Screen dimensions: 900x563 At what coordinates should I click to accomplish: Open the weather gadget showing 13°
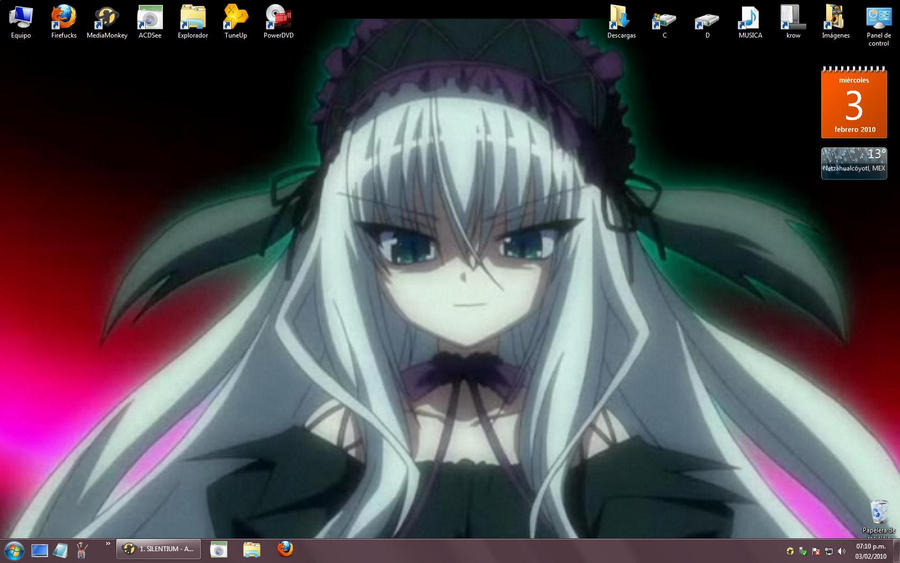coord(853,162)
